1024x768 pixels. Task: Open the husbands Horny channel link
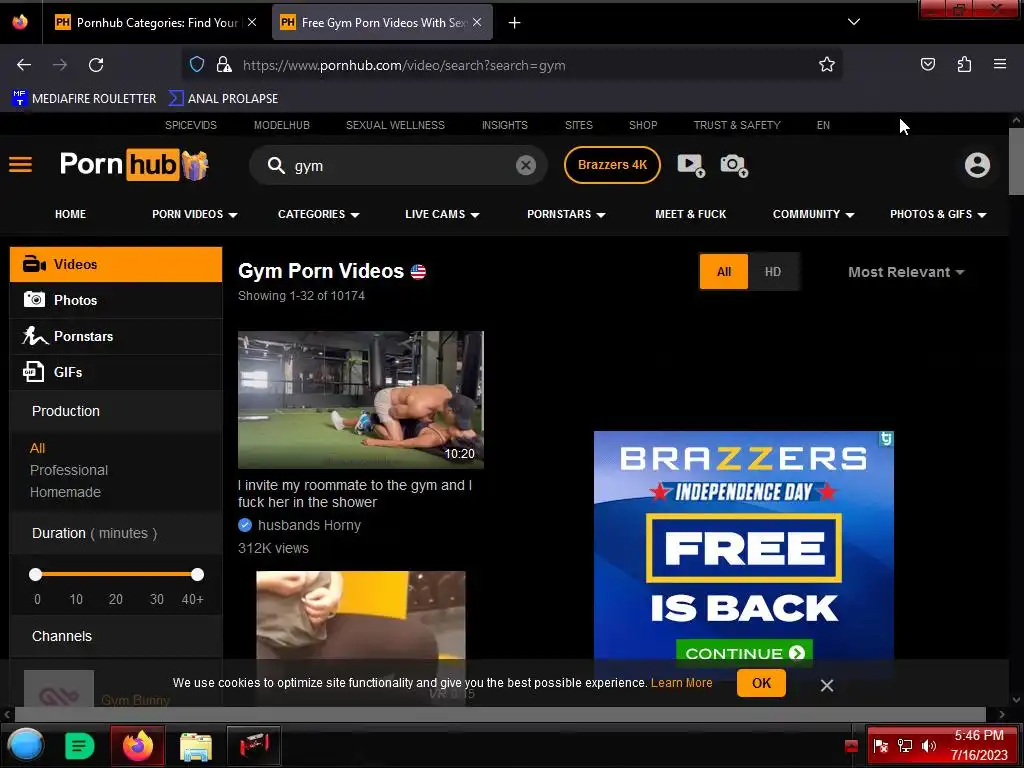(309, 525)
